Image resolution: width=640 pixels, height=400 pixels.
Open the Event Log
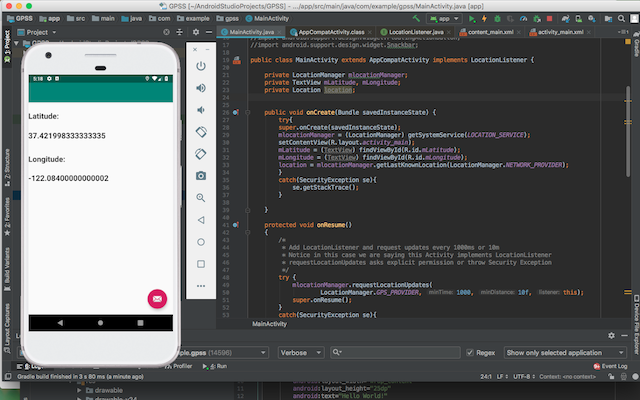coord(611,366)
